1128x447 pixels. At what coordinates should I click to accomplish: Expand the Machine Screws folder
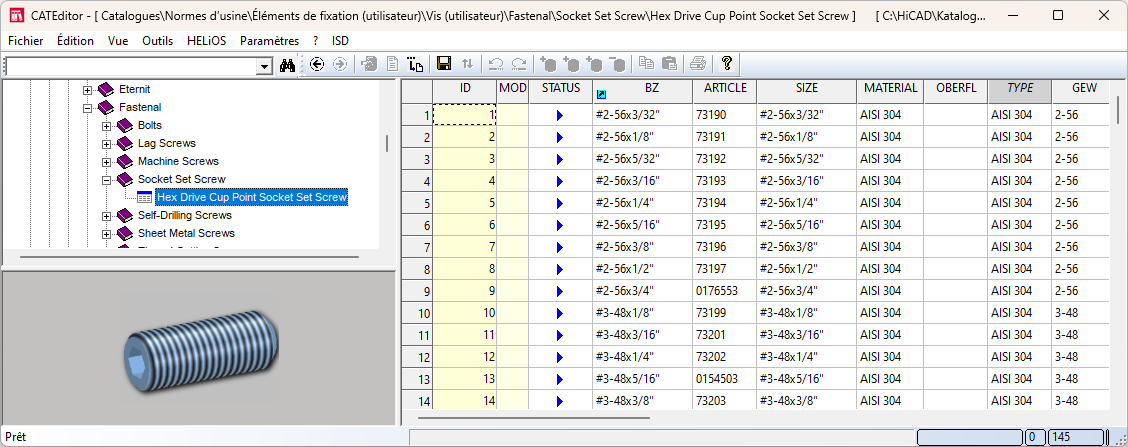(x=107, y=162)
